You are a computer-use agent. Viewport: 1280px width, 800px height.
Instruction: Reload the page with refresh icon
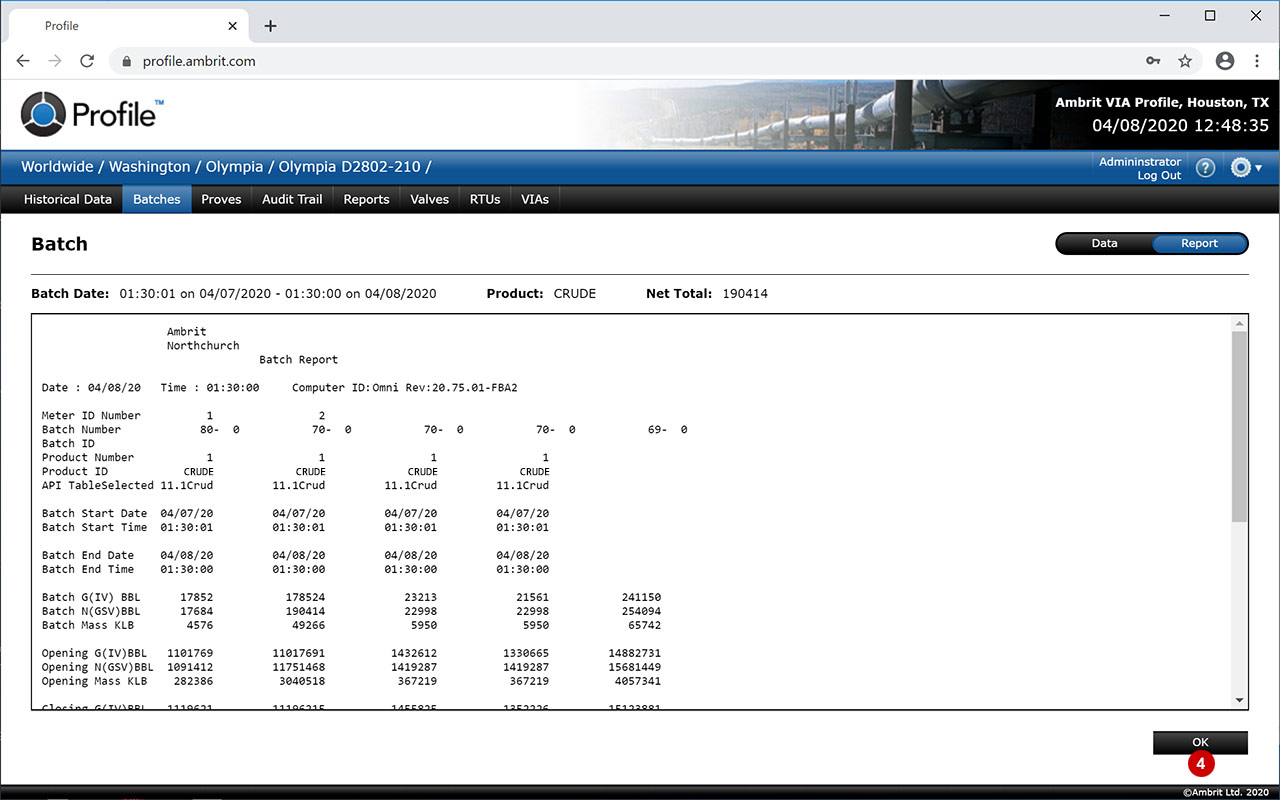pyautogui.click(x=87, y=61)
